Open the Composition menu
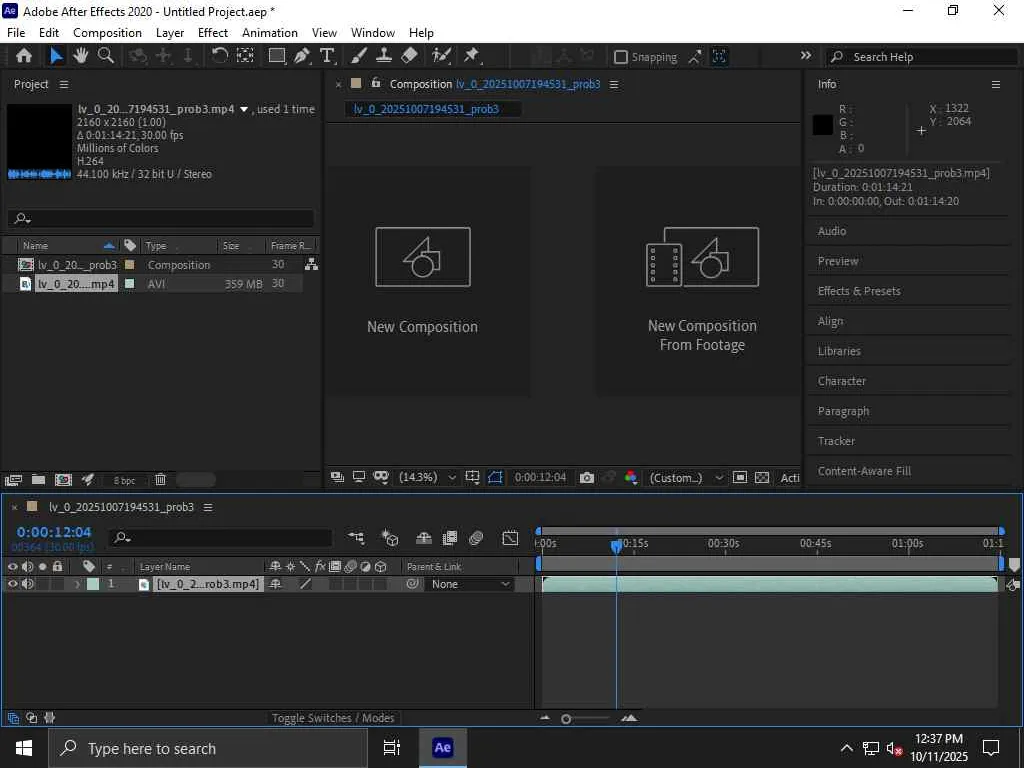The width and height of the screenshot is (1024, 768). tap(107, 32)
